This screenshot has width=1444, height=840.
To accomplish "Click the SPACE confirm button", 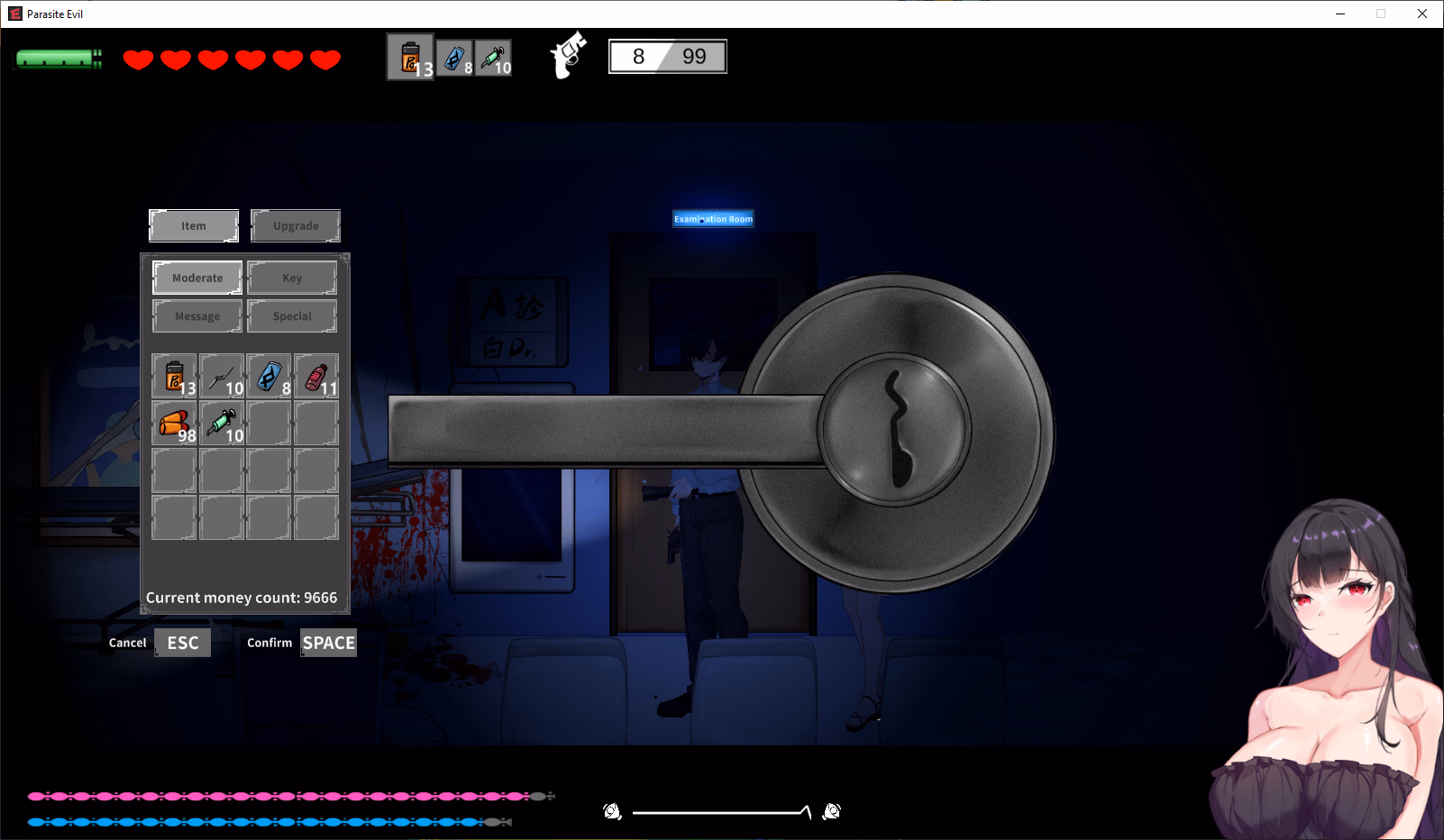I will pos(329,643).
